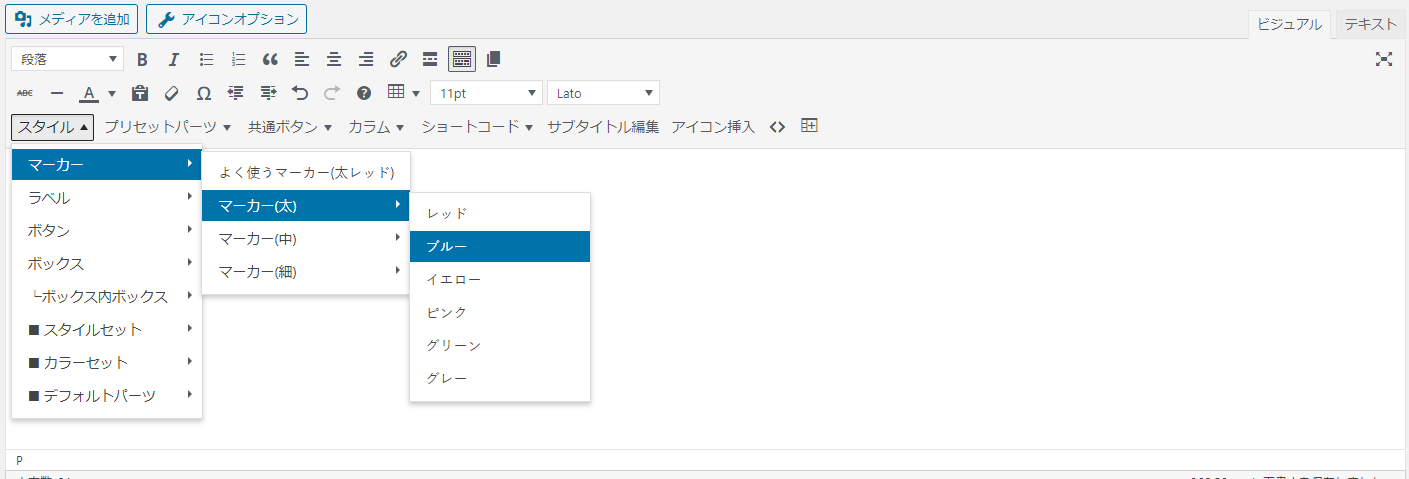Insert a bulleted list

(x=206, y=59)
